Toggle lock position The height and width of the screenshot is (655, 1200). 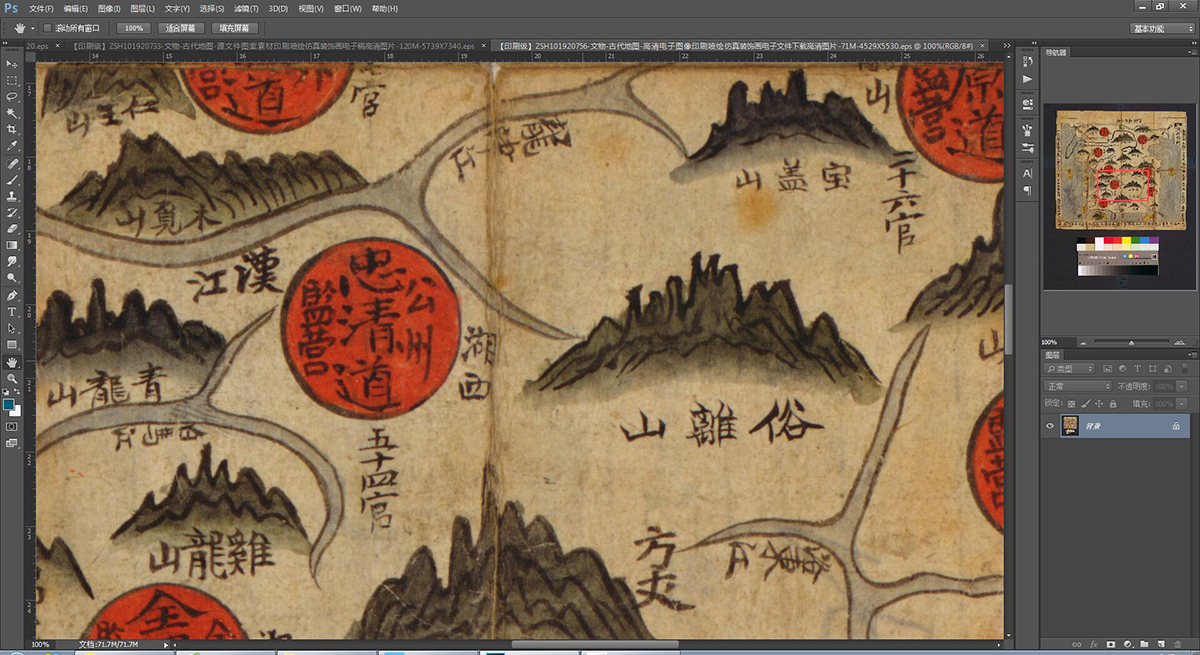pyautogui.click(x=1097, y=403)
